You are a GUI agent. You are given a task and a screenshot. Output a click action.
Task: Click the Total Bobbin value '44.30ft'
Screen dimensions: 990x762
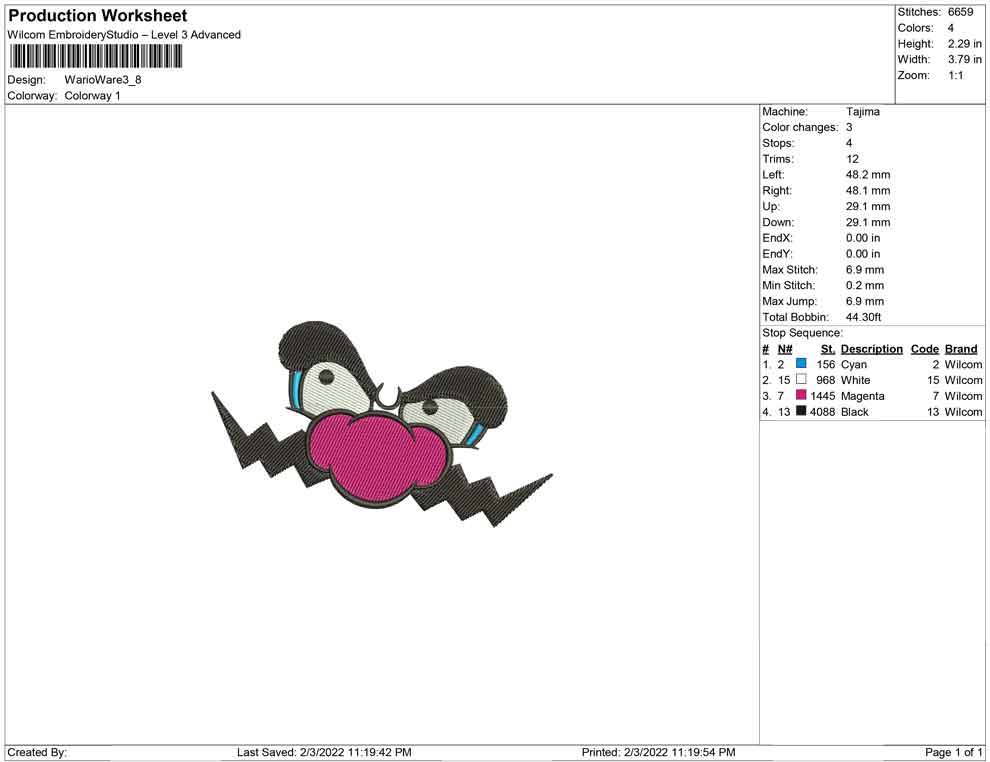pos(863,317)
